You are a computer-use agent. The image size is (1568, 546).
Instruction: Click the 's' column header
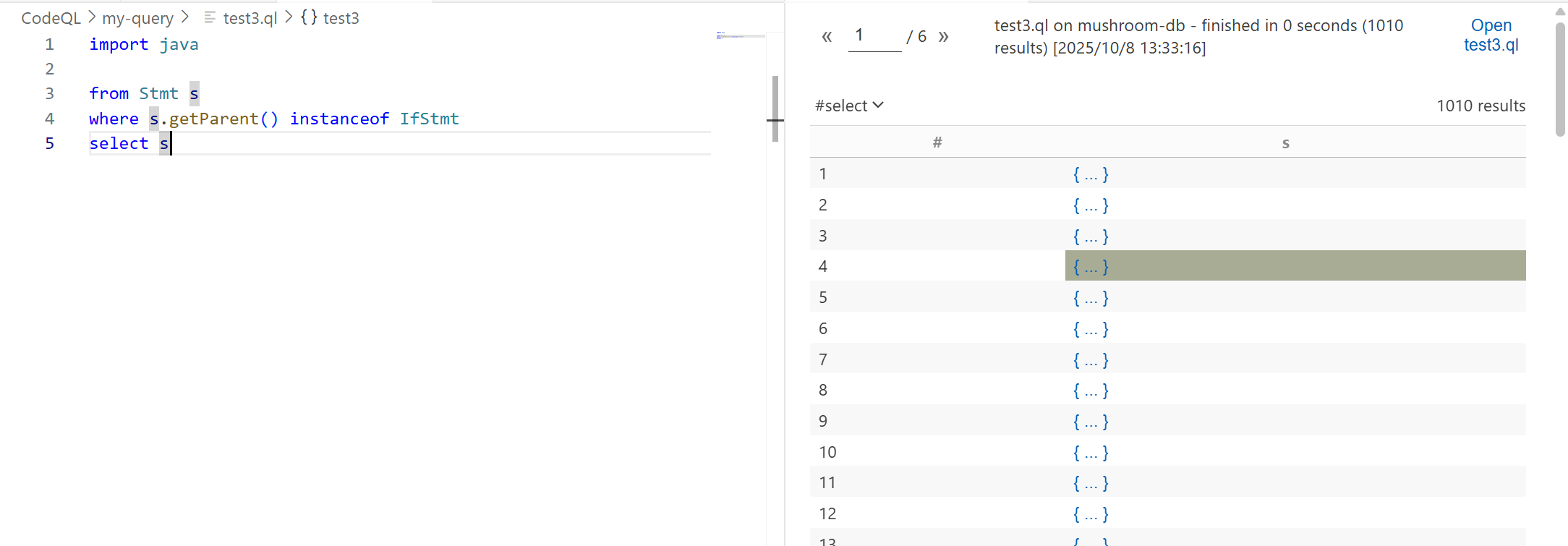tap(1285, 142)
